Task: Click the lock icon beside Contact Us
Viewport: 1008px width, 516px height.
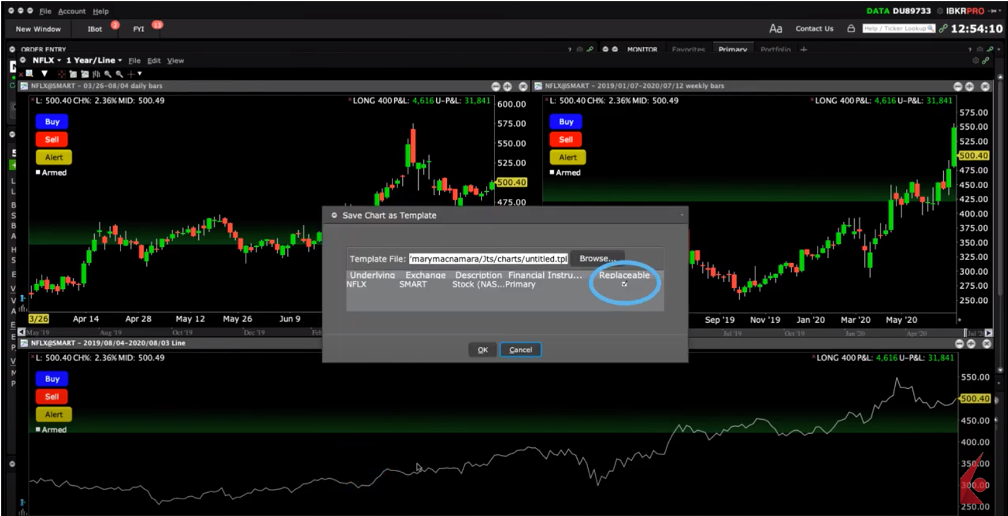Action: pyautogui.click(x=851, y=29)
